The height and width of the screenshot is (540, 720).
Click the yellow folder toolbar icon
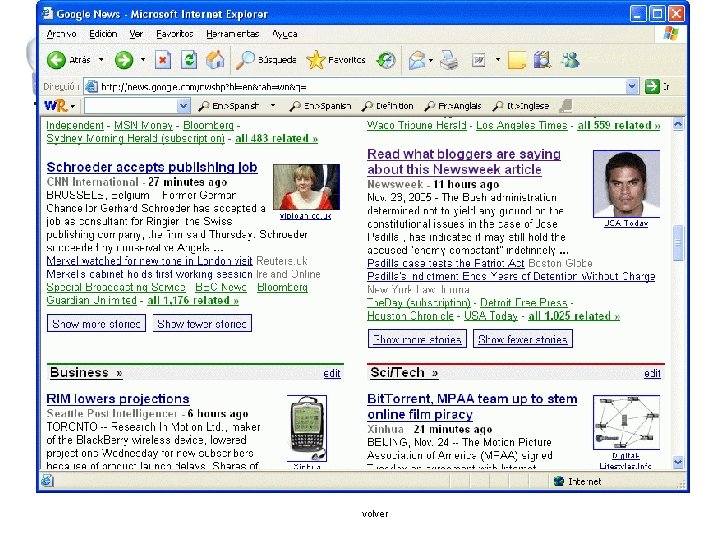click(x=517, y=60)
